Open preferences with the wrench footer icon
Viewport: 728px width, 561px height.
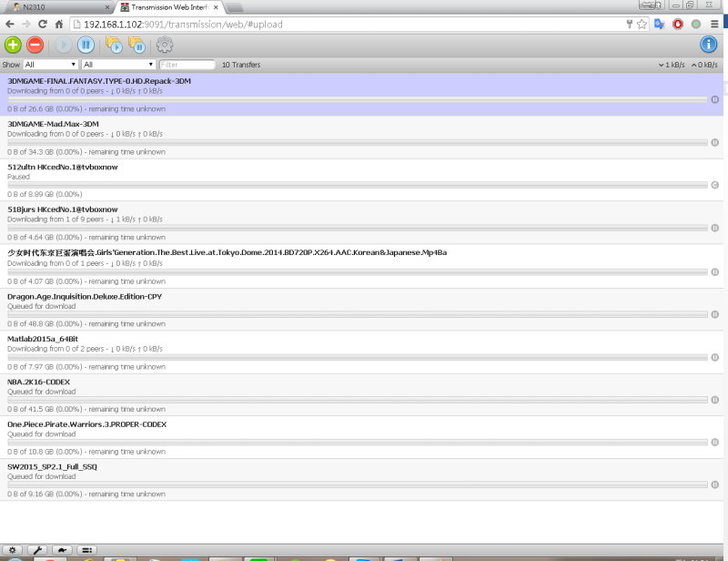pos(37,550)
